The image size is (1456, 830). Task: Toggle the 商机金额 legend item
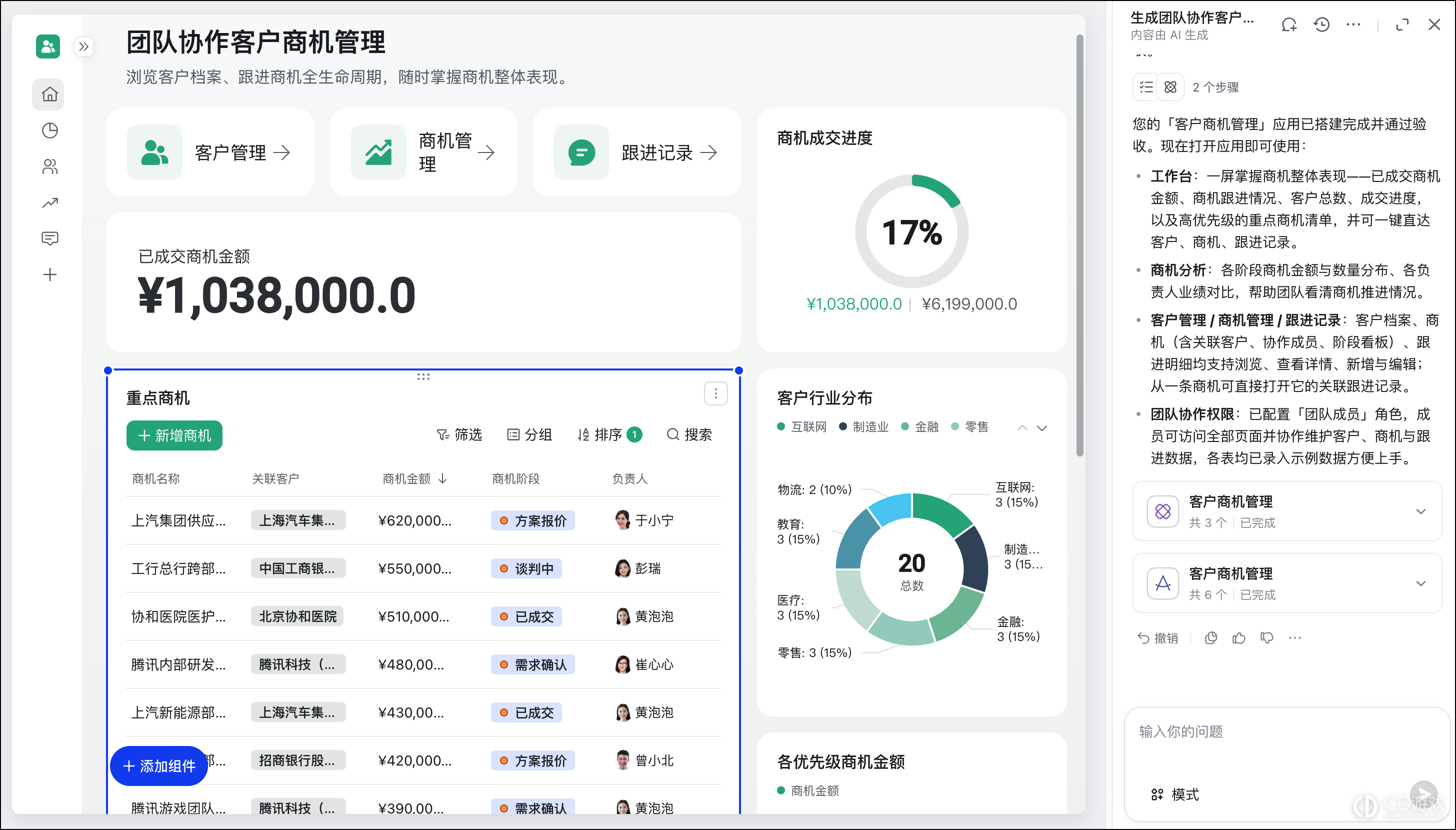(x=808, y=790)
